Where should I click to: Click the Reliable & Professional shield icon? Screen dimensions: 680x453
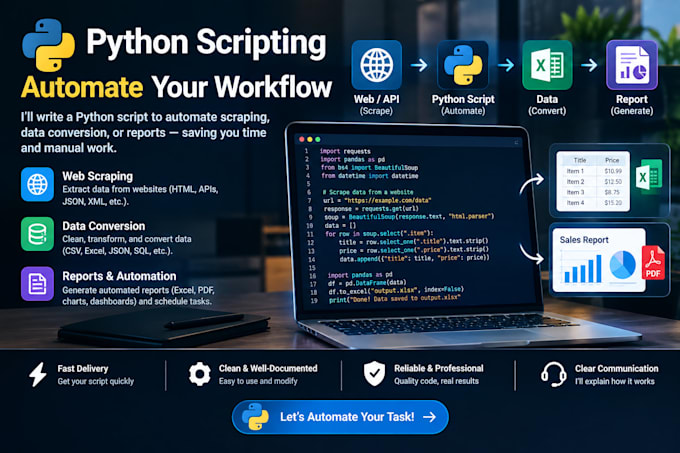click(374, 374)
